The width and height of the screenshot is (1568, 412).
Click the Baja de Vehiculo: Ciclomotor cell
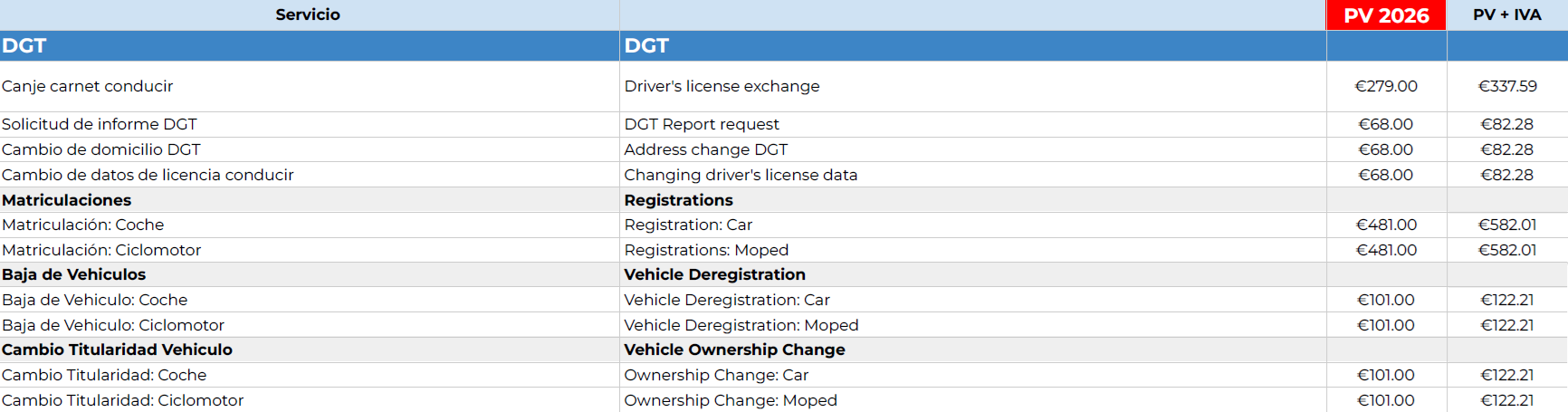(113, 325)
